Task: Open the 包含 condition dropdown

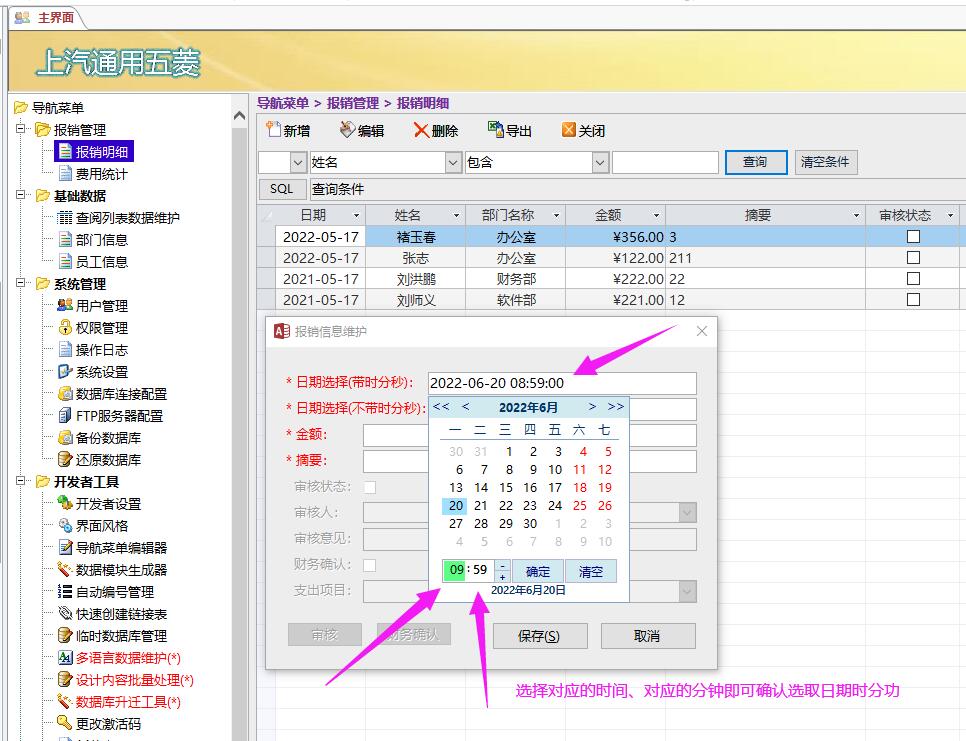Action: pyautogui.click(x=601, y=163)
